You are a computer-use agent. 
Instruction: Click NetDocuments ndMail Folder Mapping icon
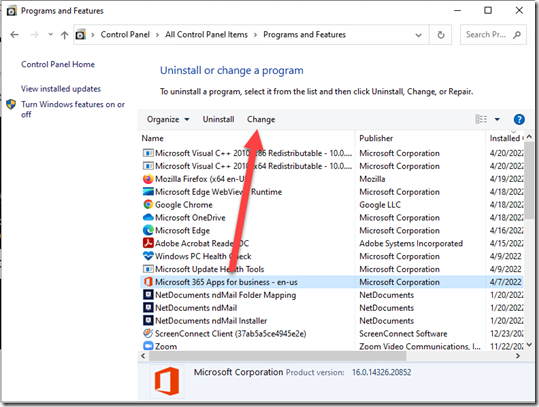coord(148,295)
